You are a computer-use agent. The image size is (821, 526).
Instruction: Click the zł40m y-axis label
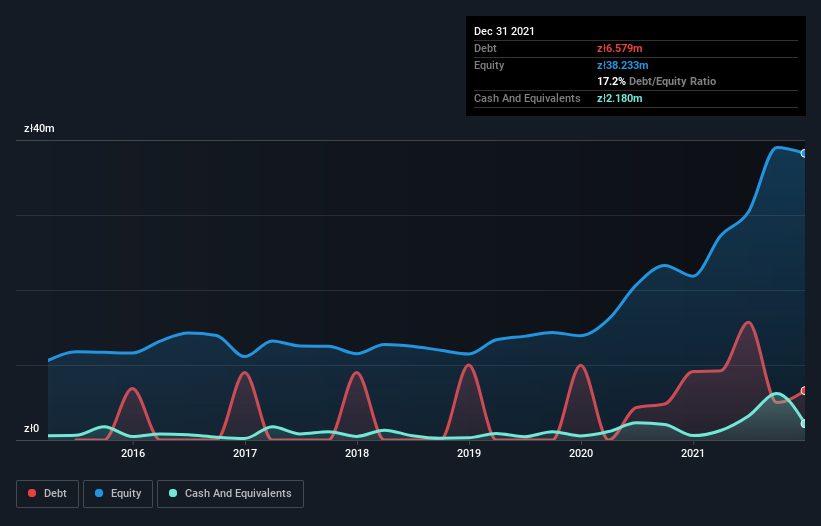tap(39, 128)
